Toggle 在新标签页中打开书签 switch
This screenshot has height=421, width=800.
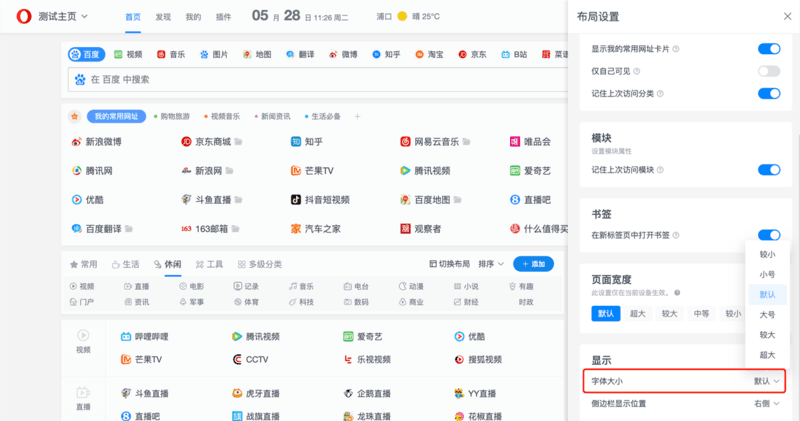(769, 235)
